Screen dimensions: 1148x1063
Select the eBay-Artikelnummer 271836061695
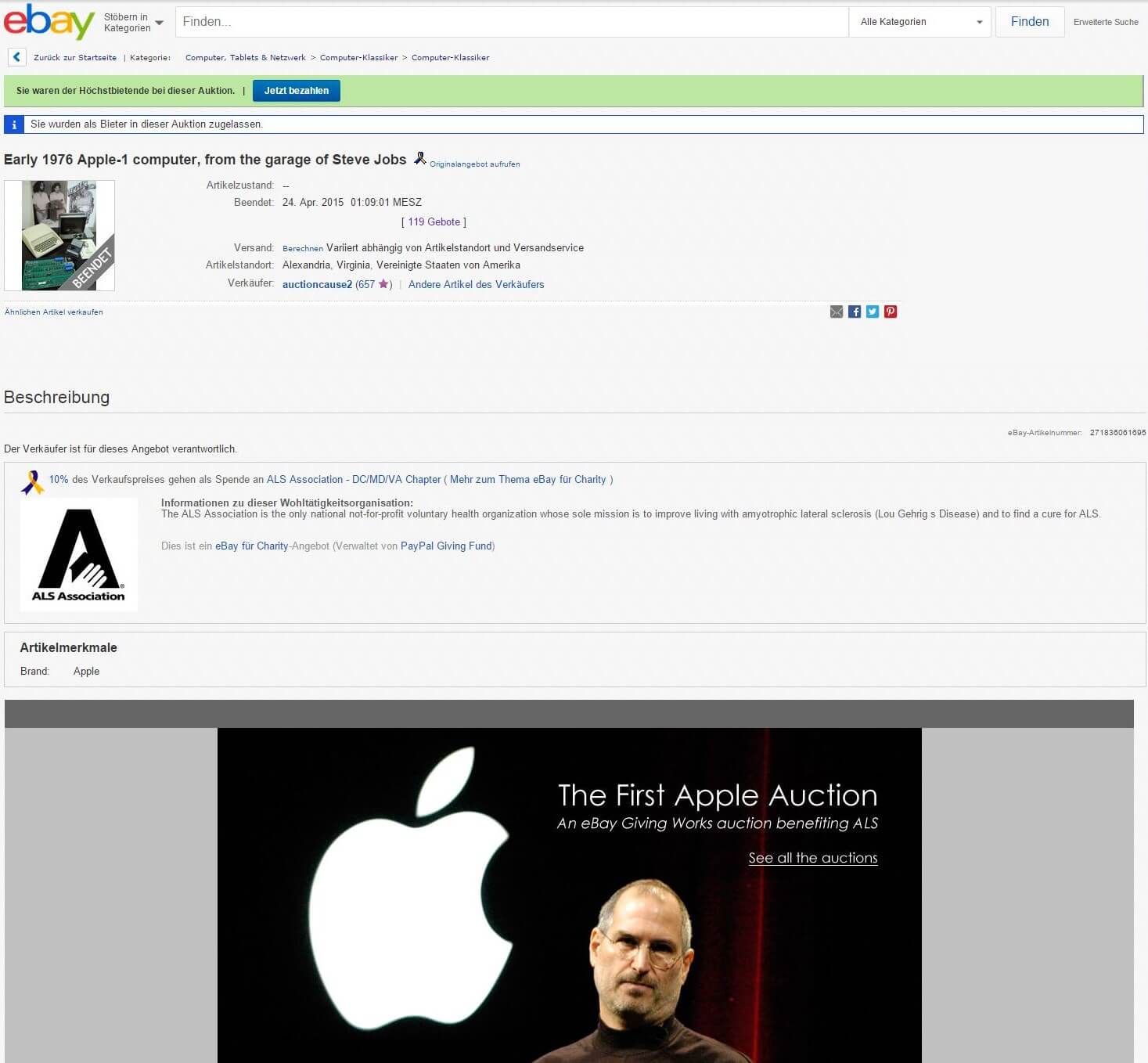(1117, 433)
